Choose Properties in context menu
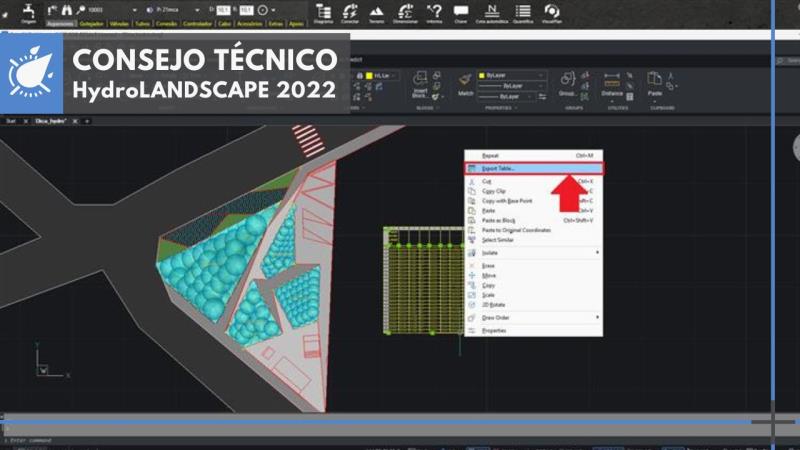800x450 pixels. point(533,331)
